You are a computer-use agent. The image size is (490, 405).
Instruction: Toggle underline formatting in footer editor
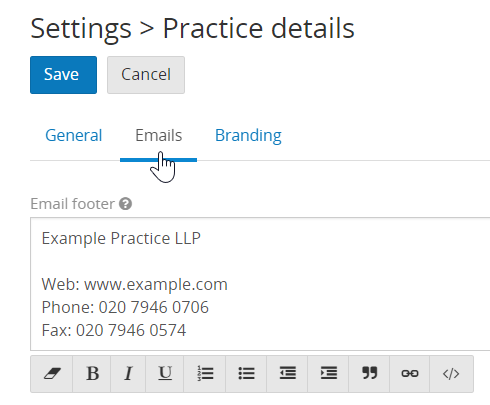point(165,374)
